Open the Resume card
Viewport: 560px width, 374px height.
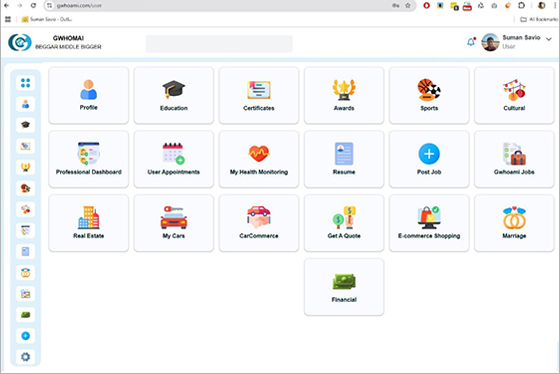point(344,159)
